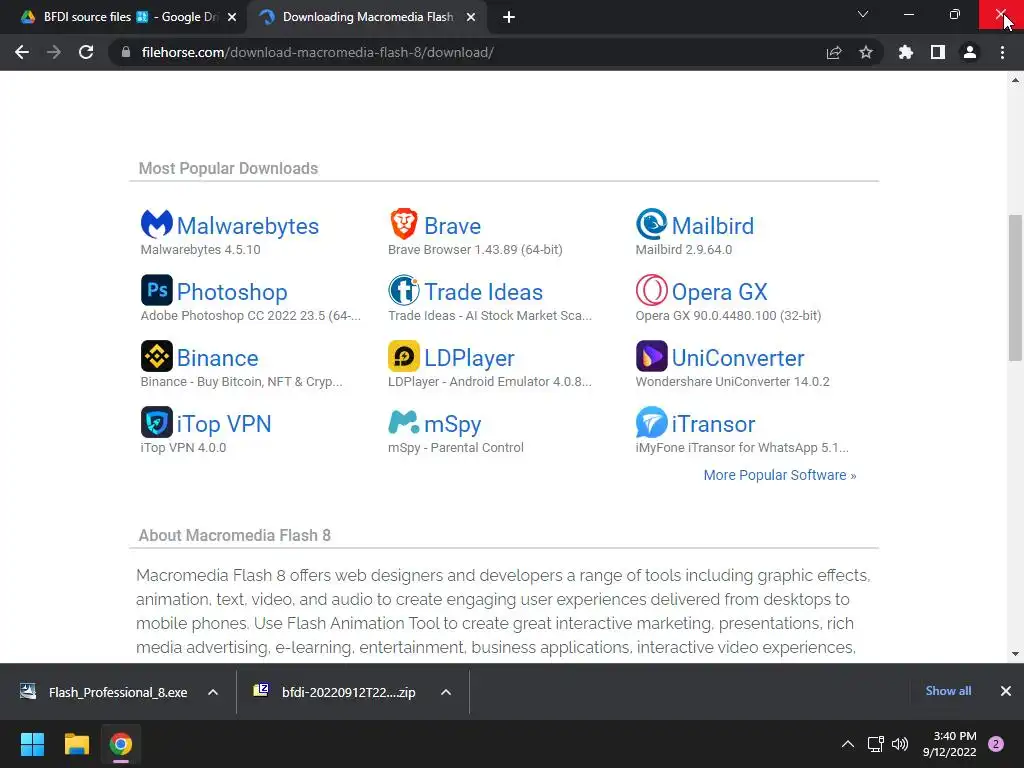Show hidden system tray icons
The height and width of the screenshot is (768, 1024).
[848, 744]
